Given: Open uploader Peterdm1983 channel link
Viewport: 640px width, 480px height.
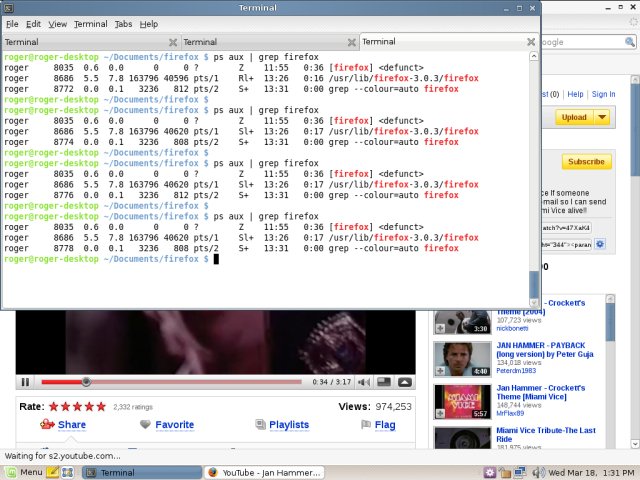Looking at the screenshot, I should pyautogui.click(x=516, y=371).
